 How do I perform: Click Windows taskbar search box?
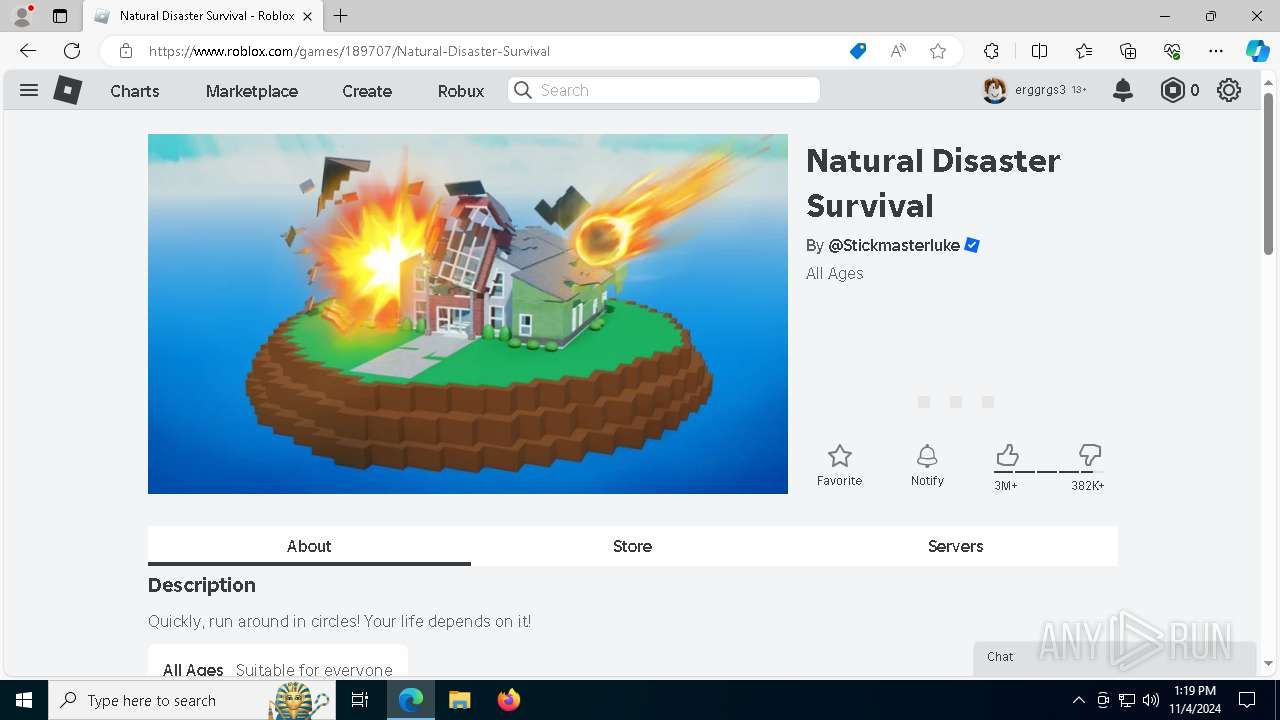tap(191, 700)
